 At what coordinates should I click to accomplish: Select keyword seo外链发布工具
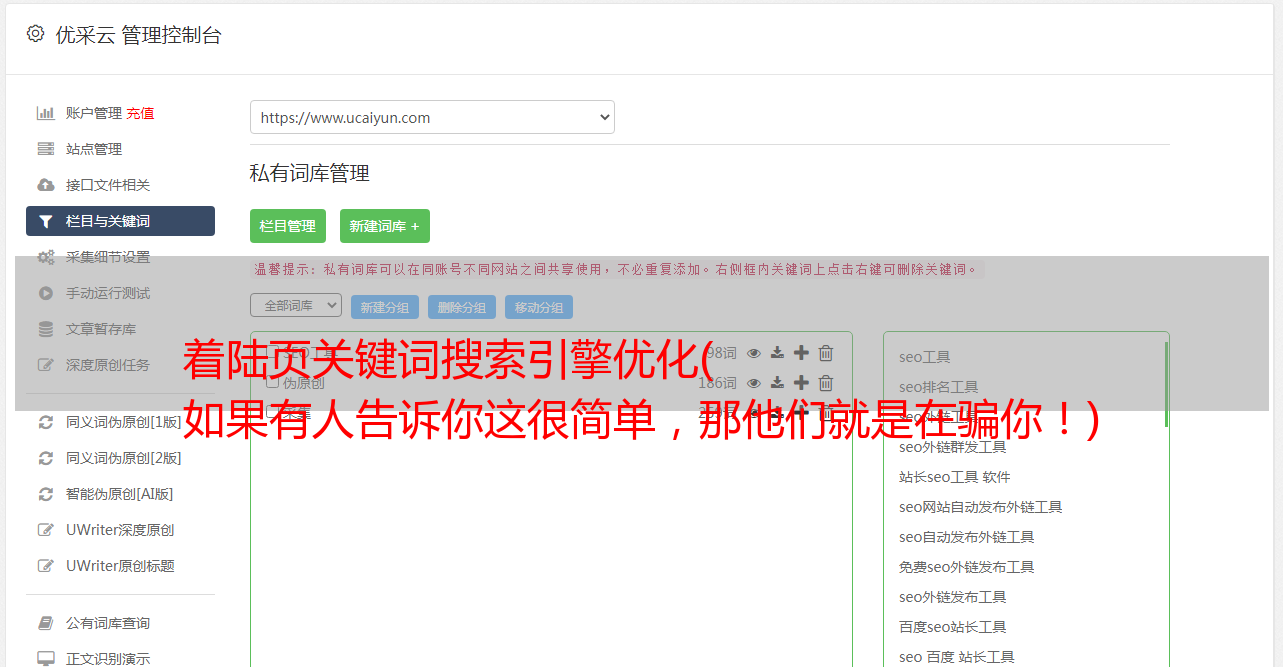point(953,597)
